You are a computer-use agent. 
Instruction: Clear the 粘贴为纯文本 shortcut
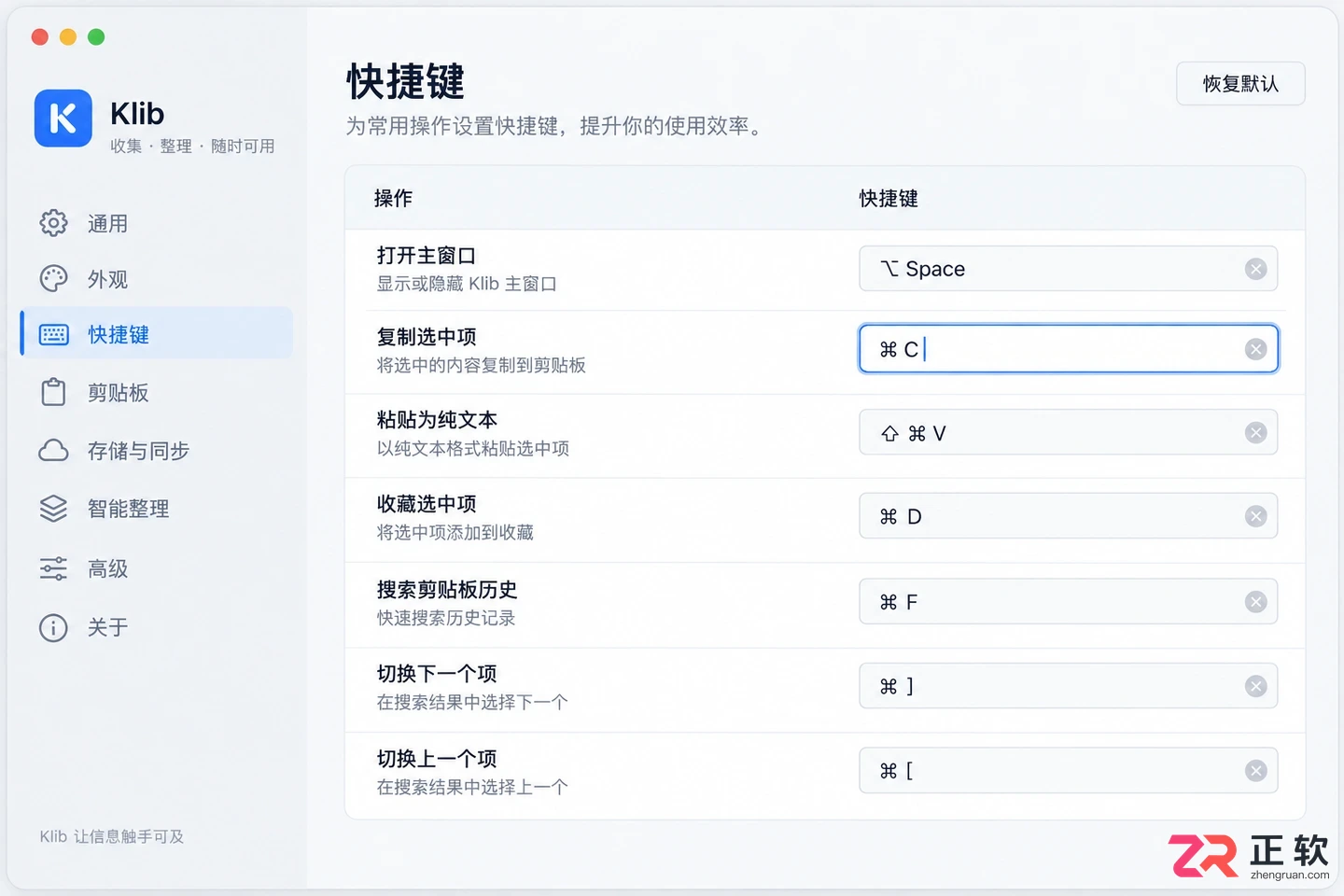click(x=1255, y=433)
